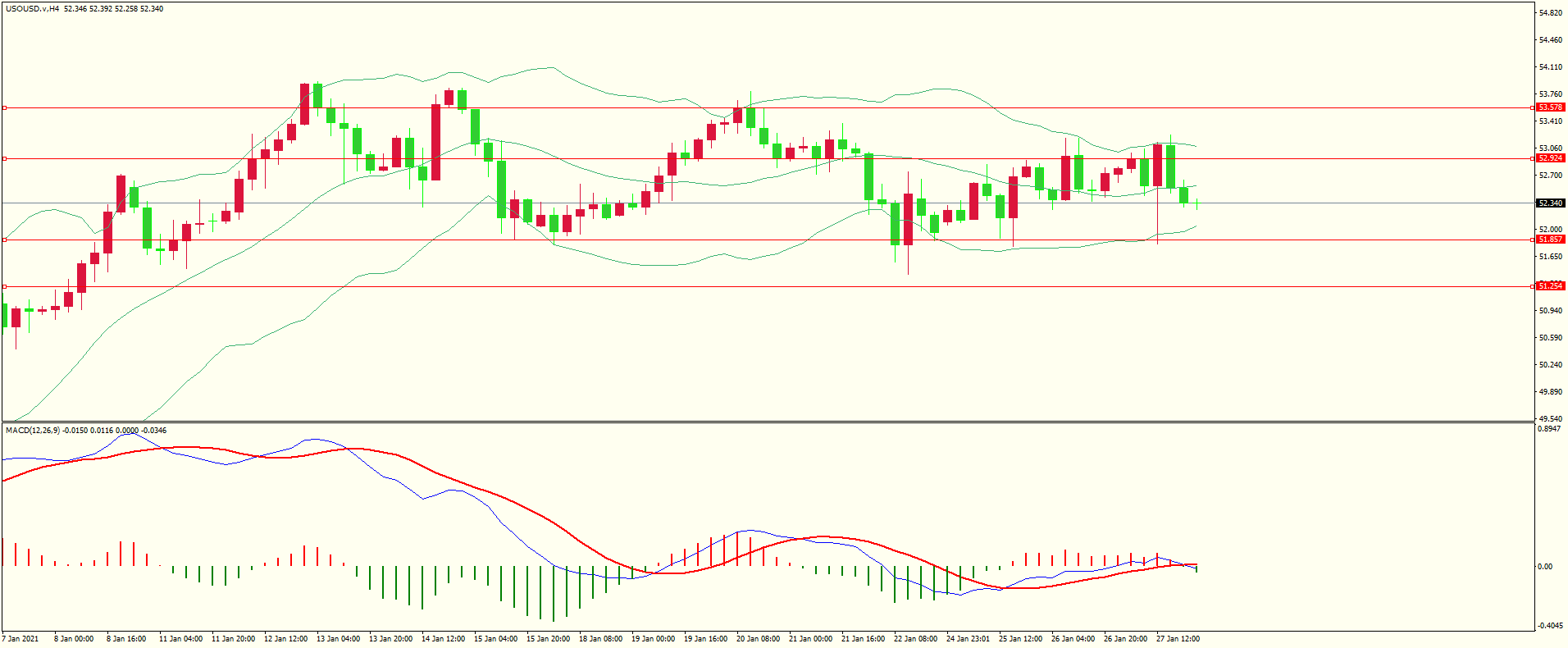The height and width of the screenshot is (648, 1568).
Task: Click the MACD 0.00 axis level
Action: pyautogui.click(x=1544, y=567)
